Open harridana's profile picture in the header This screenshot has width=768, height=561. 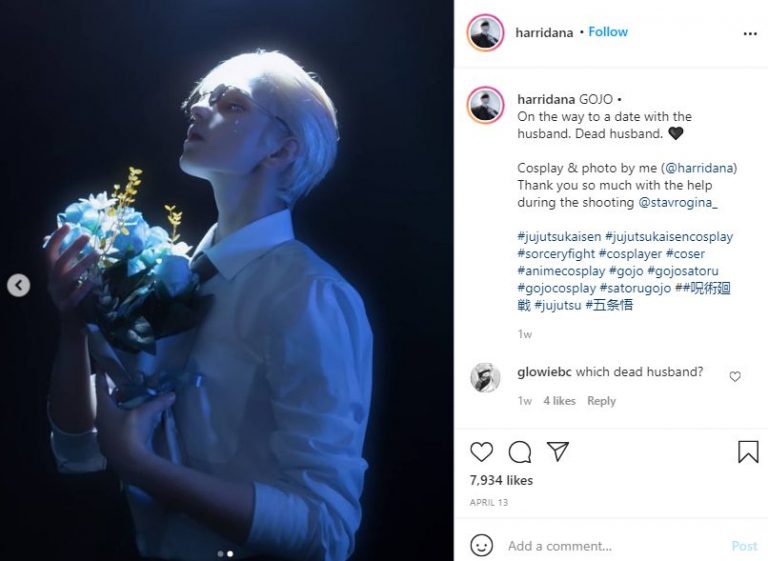tap(485, 33)
